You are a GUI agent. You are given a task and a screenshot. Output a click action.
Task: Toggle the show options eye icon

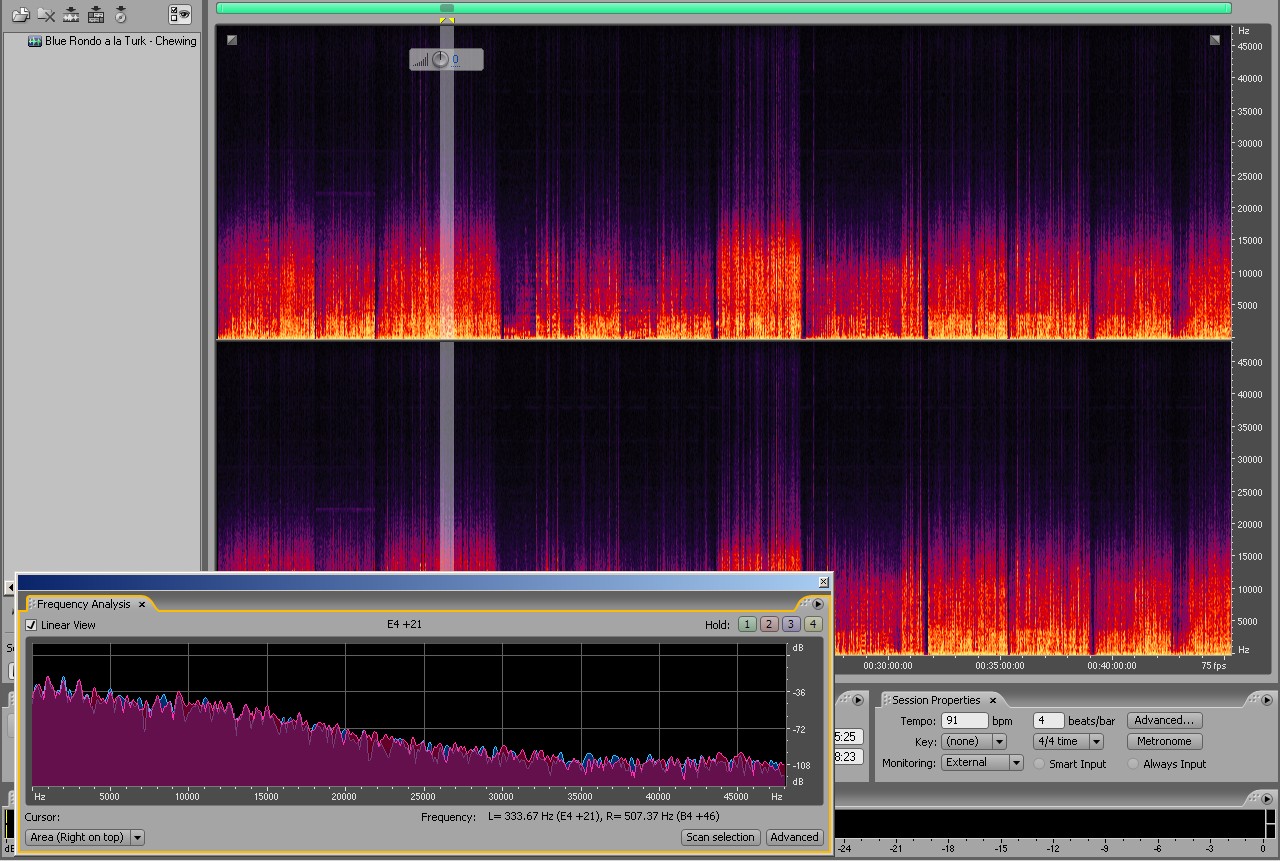(x=180, y=14)
